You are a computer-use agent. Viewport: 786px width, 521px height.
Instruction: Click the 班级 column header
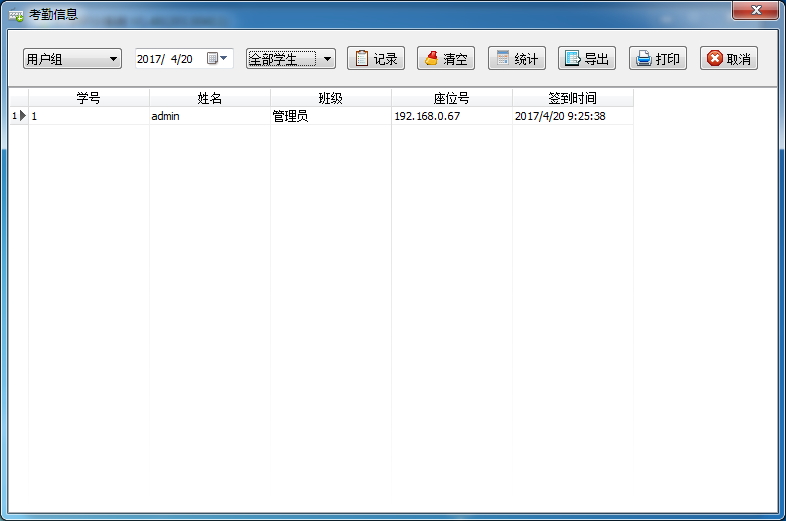tap(331, 98)
